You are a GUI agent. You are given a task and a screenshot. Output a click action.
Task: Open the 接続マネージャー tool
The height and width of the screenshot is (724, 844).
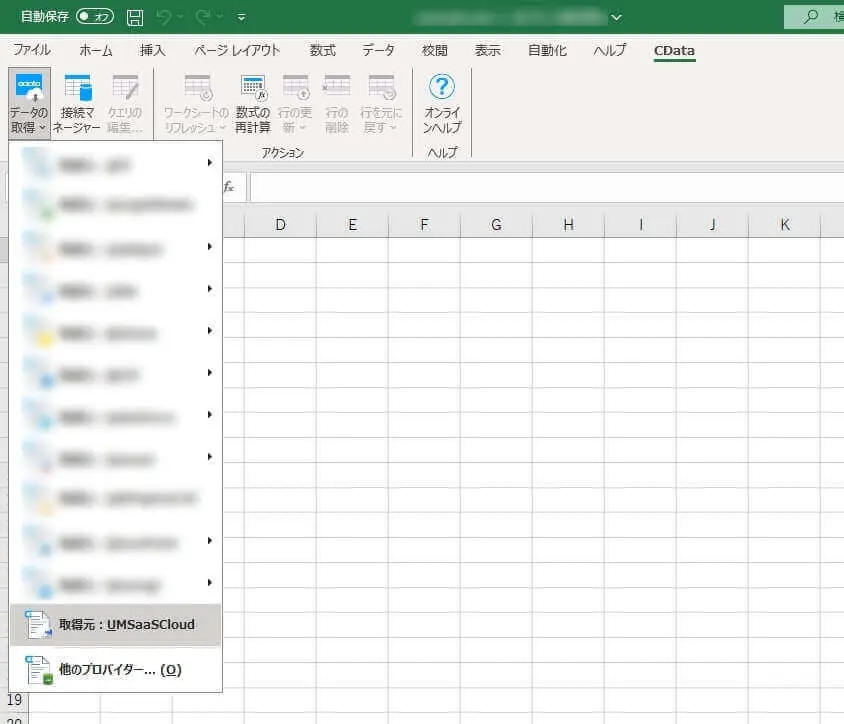[x=76, y=103]
